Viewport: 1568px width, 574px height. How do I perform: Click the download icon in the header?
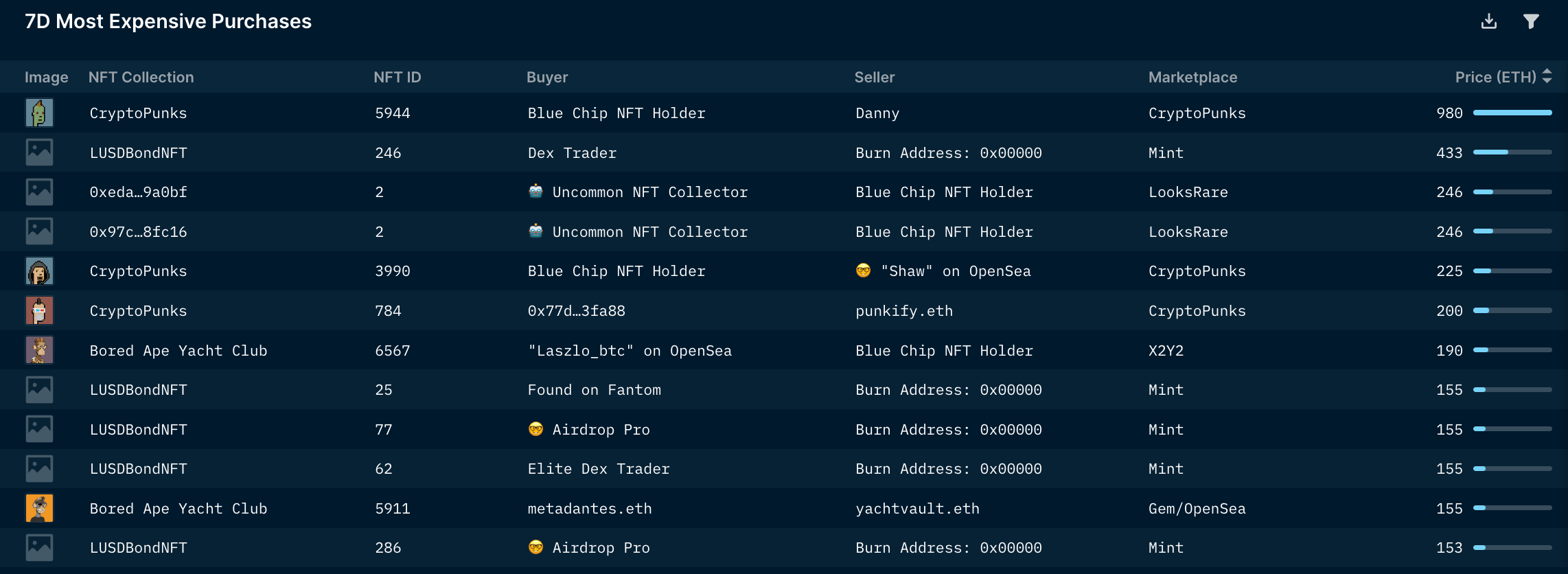tap(1488, 21)
